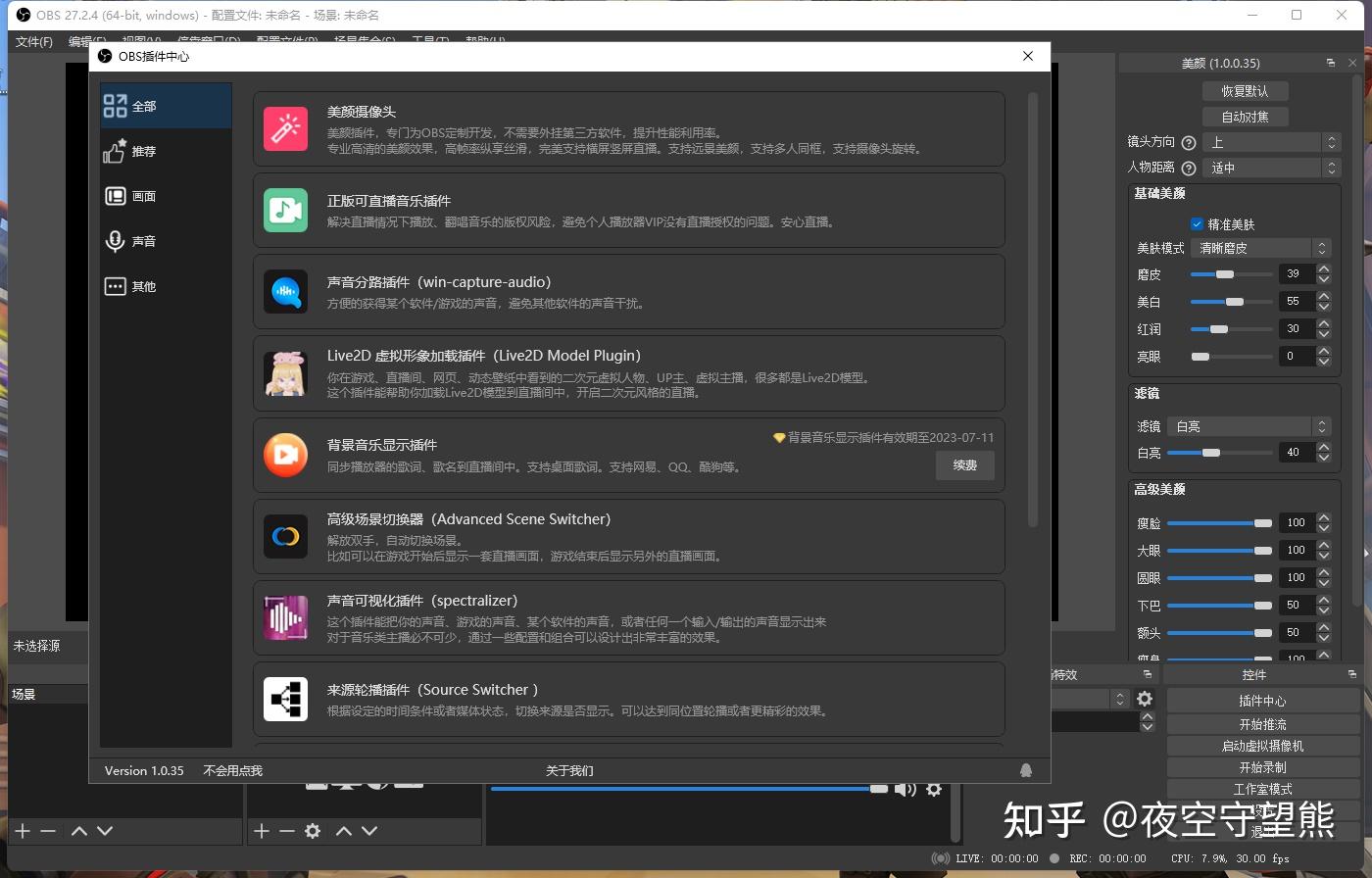
Task: Click the Advanced Scene Switcher plugin icon
Action: click(285, 536)
